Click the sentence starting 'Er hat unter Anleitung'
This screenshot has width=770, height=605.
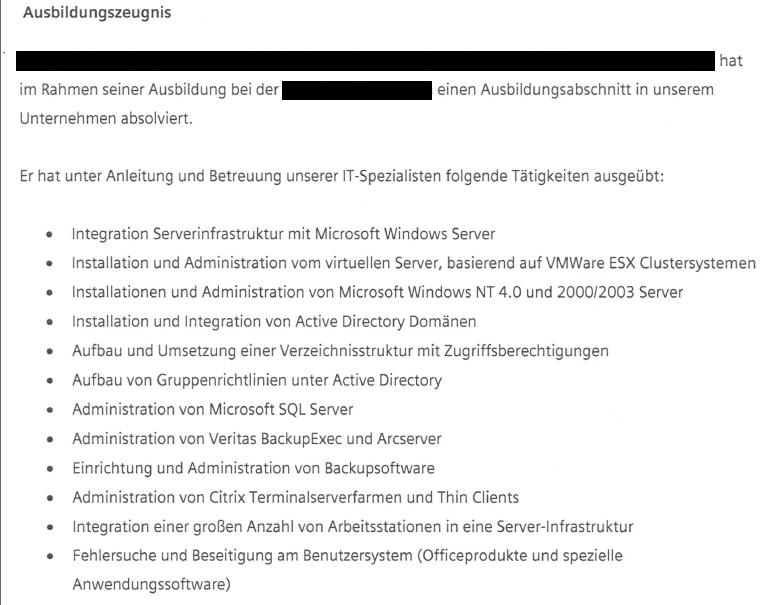tap(342, 176)
